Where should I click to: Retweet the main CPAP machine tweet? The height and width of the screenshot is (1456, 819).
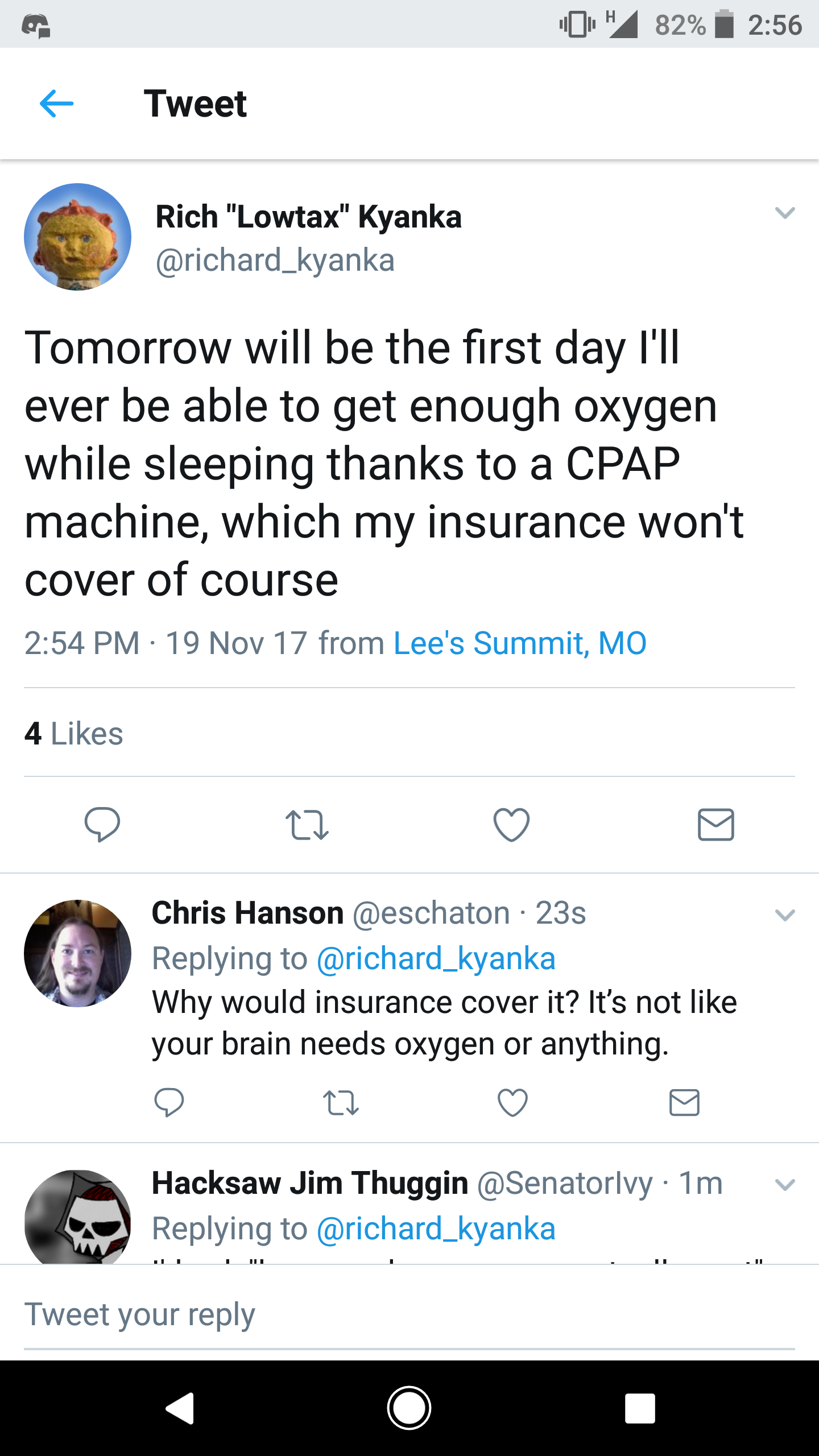pos(307,825)
